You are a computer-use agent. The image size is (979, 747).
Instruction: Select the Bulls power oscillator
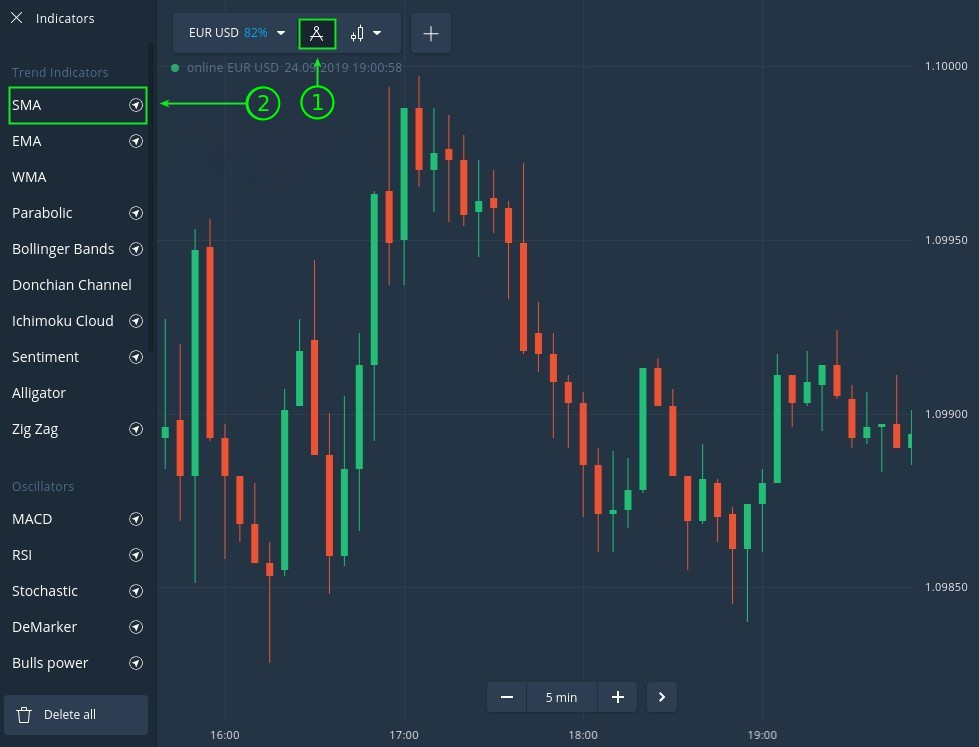pyautogui.click(x=50, y=663)
